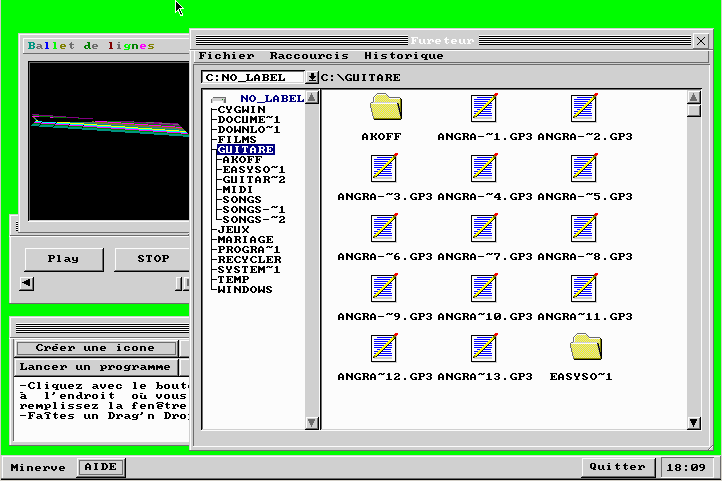Click Créer une icone button
Screen dimensions: 722x481
click(95, 348)
